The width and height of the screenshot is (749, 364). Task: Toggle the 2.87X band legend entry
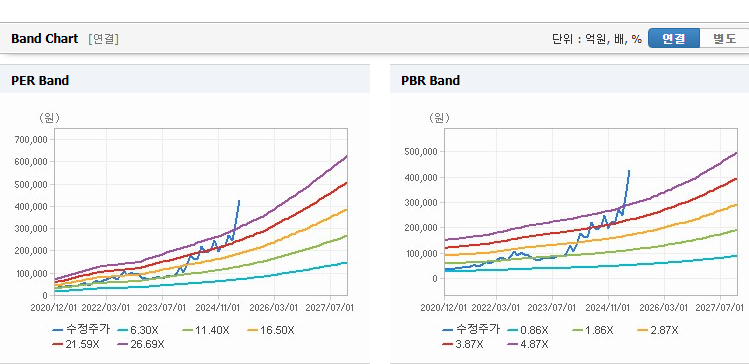click(x=657, y=330)
